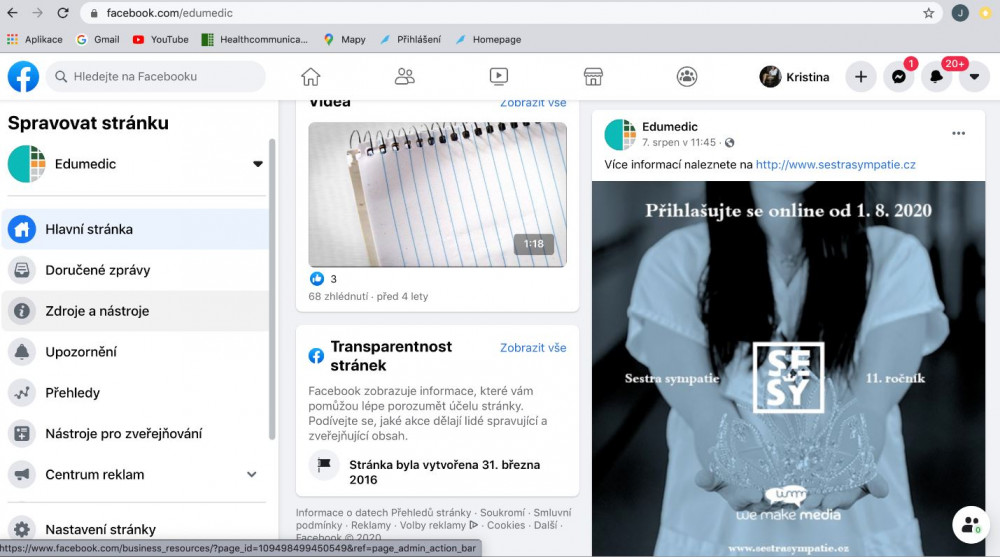The width and height of the screenshot is (1000, 557).
Task: Open the Edumedic page switcher dropdown
Action: (x=257, y=164)
